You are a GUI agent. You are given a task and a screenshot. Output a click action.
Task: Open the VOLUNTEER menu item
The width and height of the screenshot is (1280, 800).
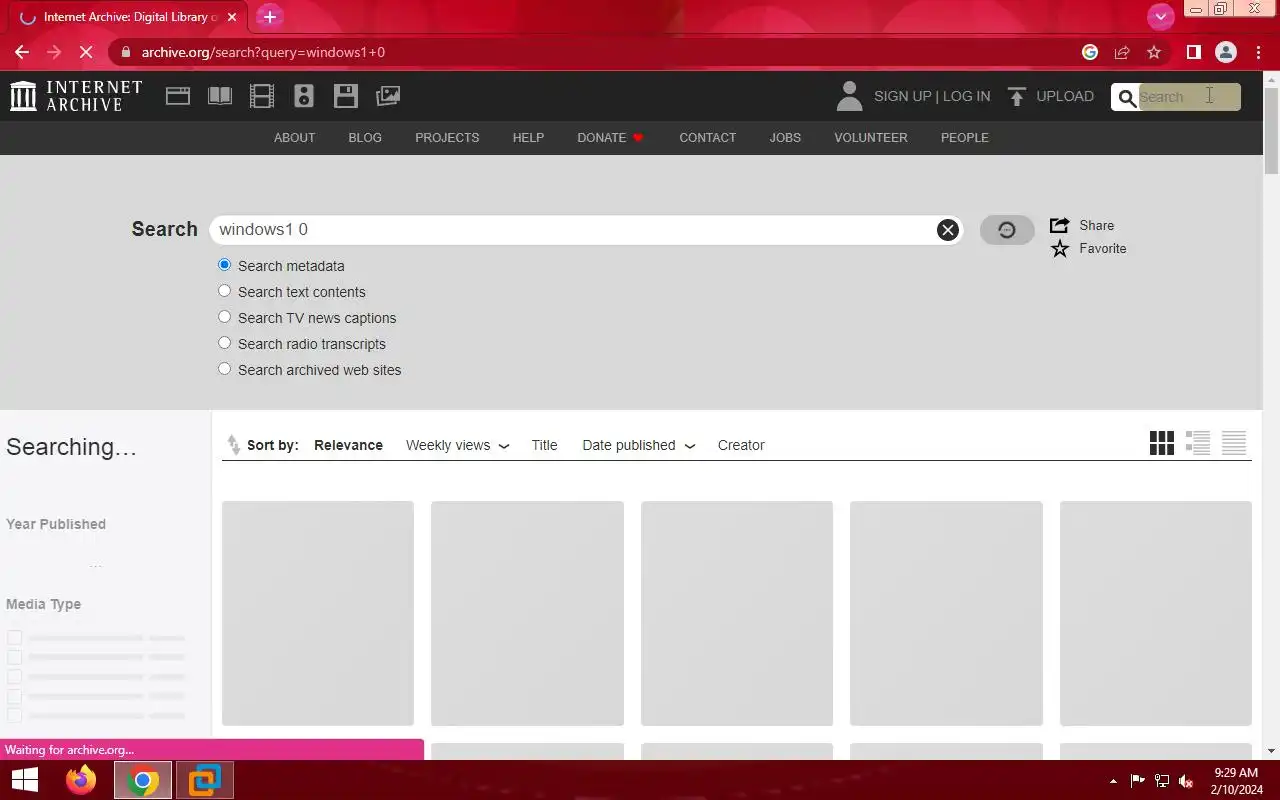871,138
